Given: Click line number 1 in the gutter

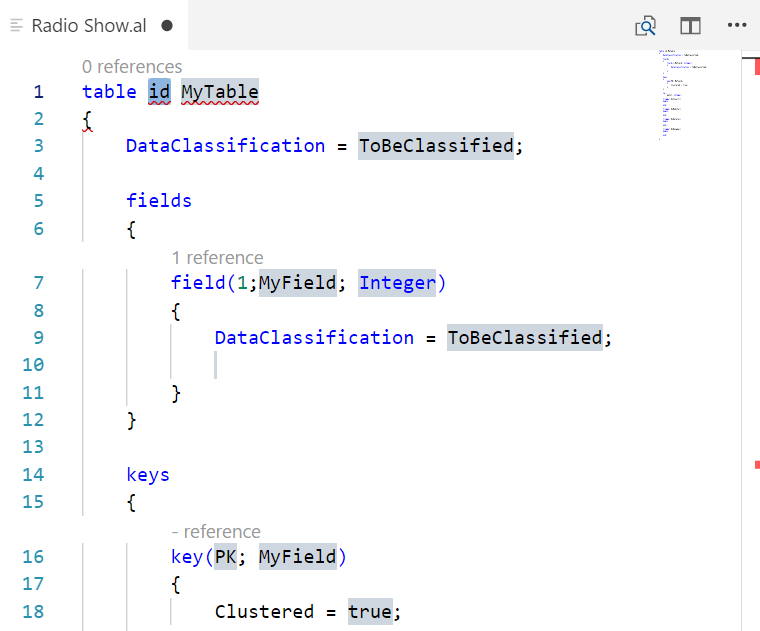Looking at the screenshot, I should pyautogui.click(x=39, y=92).
